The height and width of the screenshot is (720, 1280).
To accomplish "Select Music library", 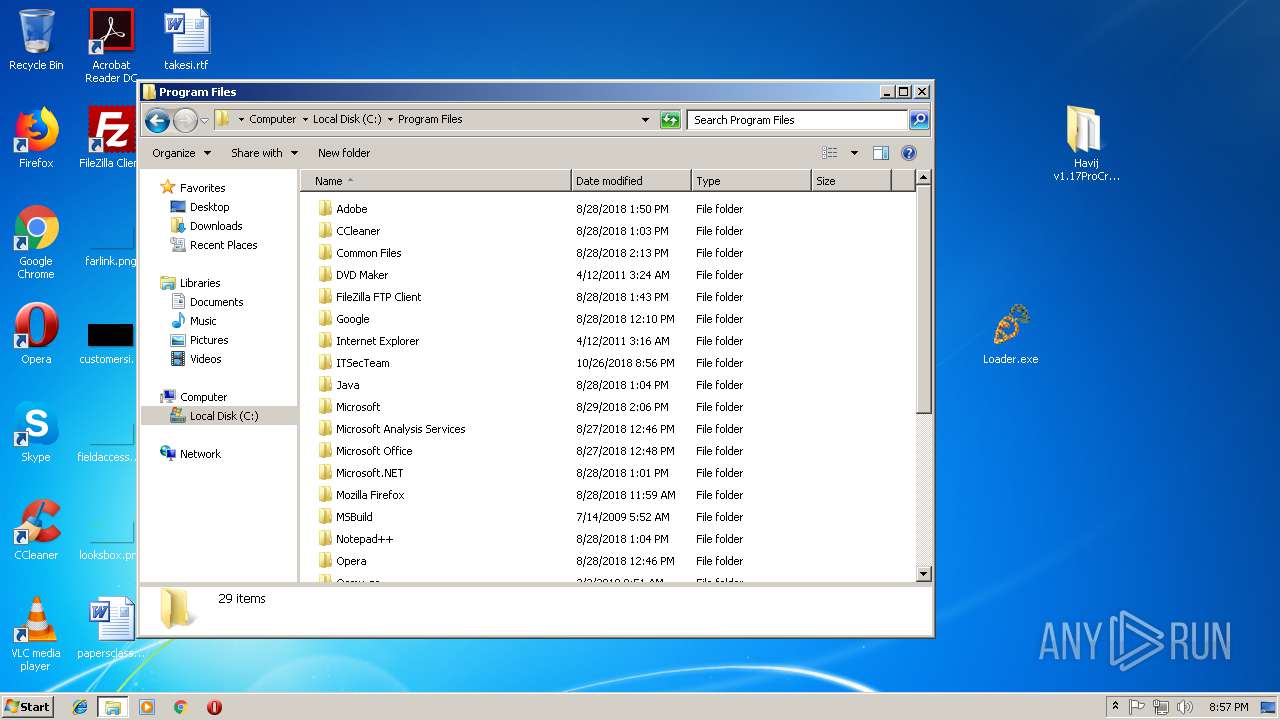I will tap(203, 321).
